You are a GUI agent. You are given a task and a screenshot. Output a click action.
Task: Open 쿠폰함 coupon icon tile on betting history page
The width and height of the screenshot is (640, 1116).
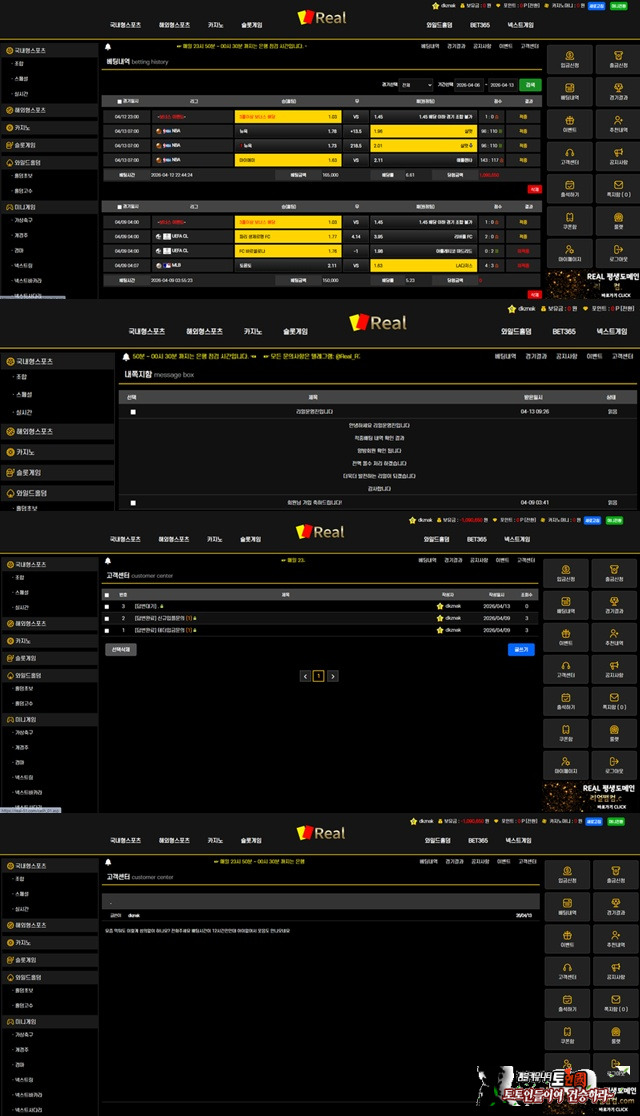tap(570, 221)
